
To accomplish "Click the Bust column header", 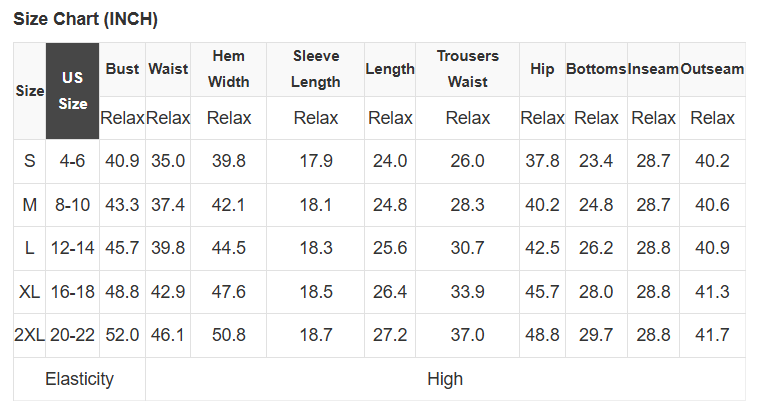I will click(x=122, y=69).
